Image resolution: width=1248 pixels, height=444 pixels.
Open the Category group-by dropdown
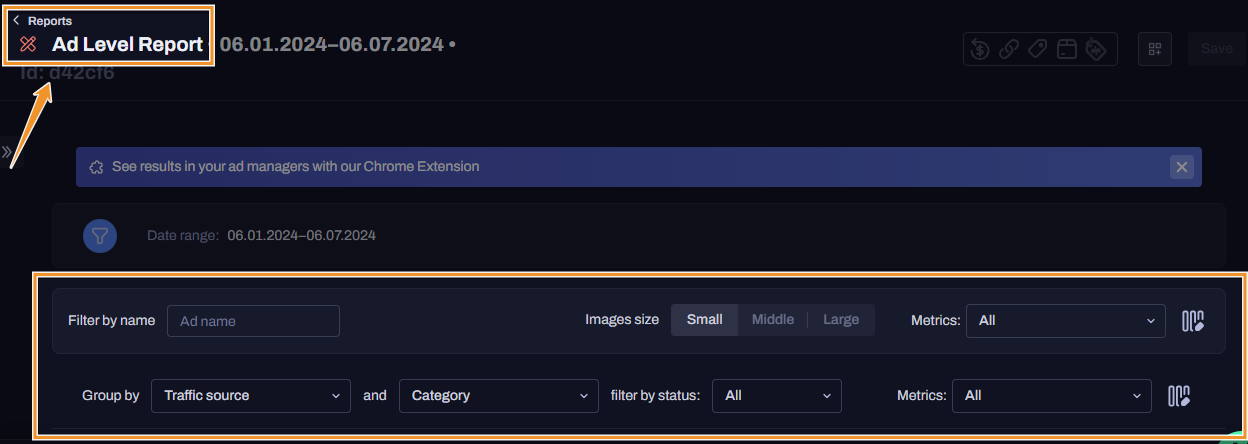click(x=498, y=396)
